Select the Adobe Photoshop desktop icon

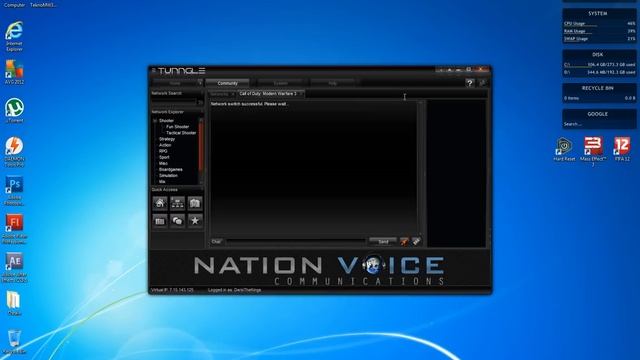click(14, 191)
